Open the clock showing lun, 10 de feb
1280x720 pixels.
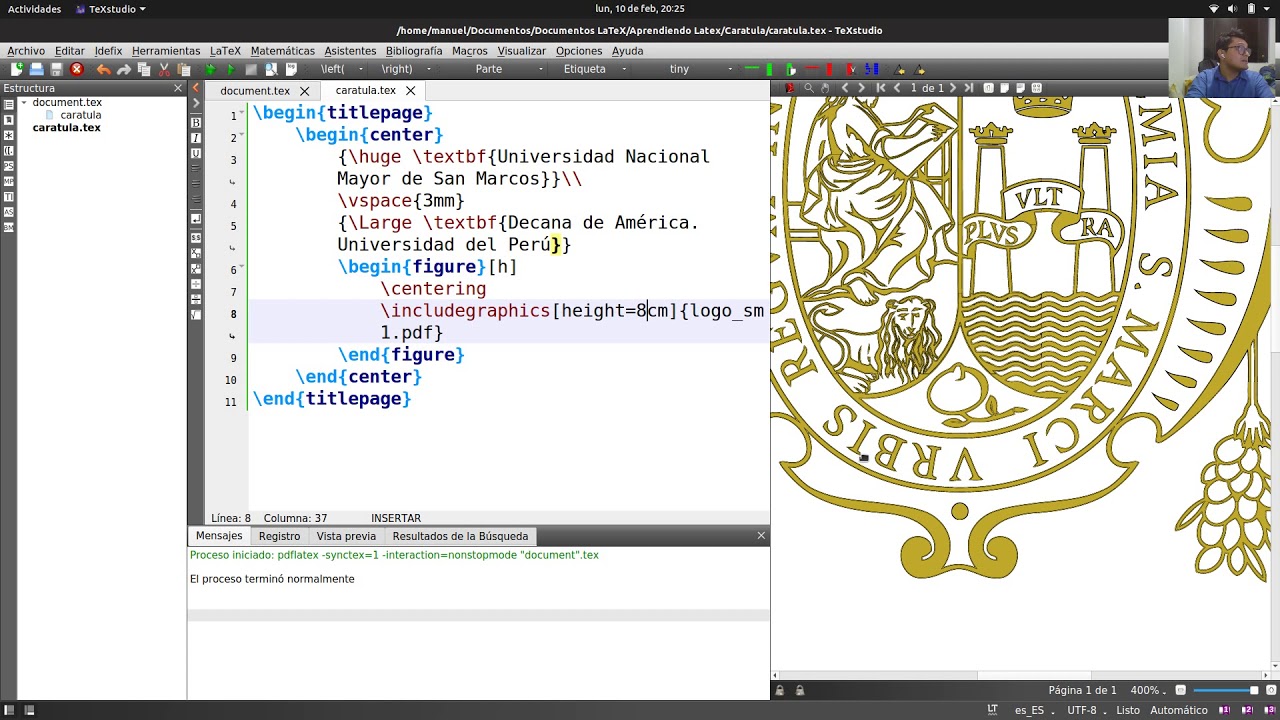(x=640, y=9)
